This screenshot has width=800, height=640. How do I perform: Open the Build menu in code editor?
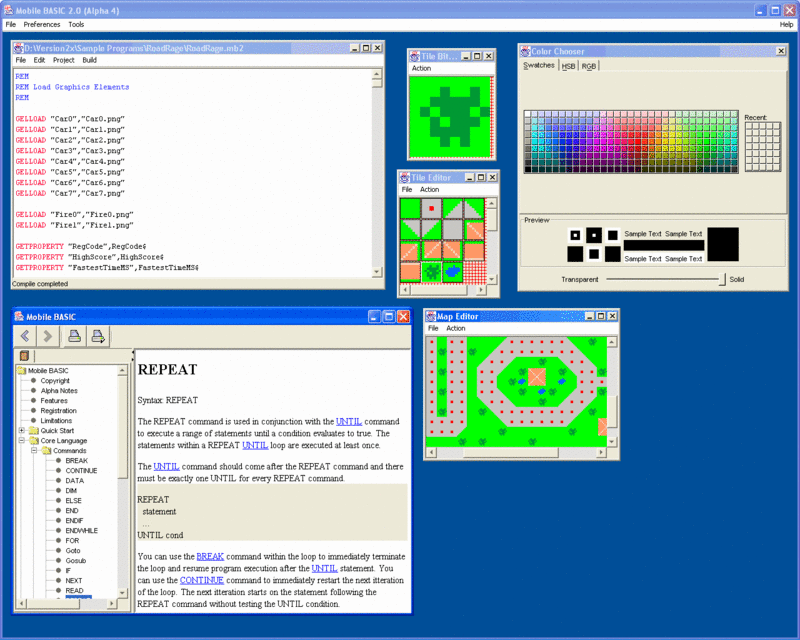[89, 60]
